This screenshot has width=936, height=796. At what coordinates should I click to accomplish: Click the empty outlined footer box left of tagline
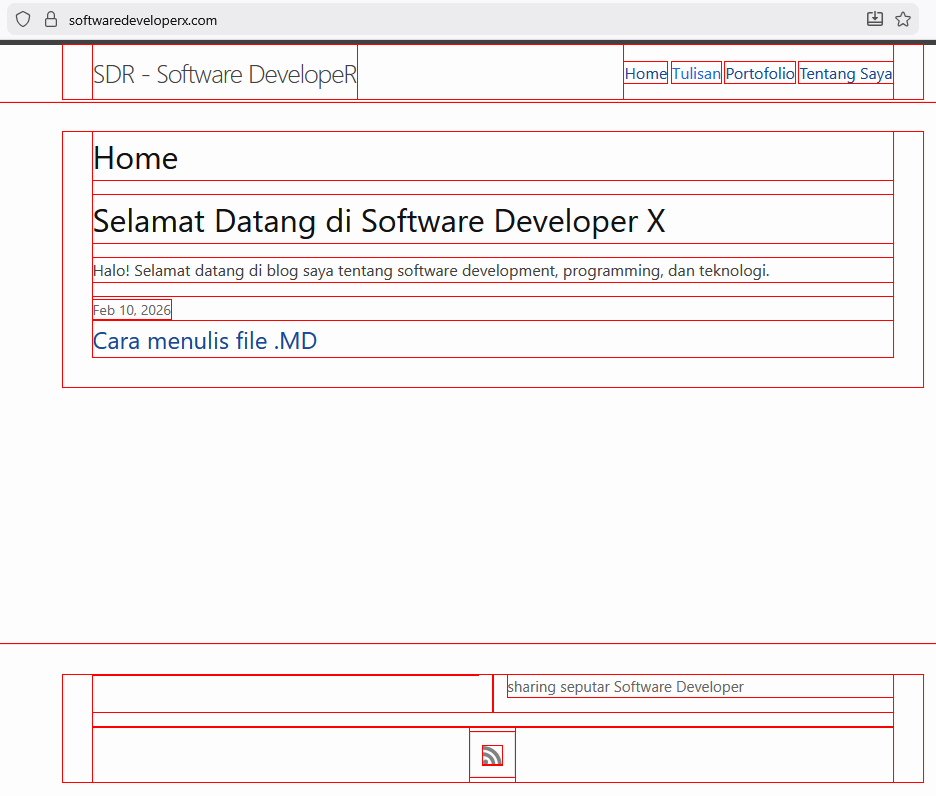(x=292, y=694)
